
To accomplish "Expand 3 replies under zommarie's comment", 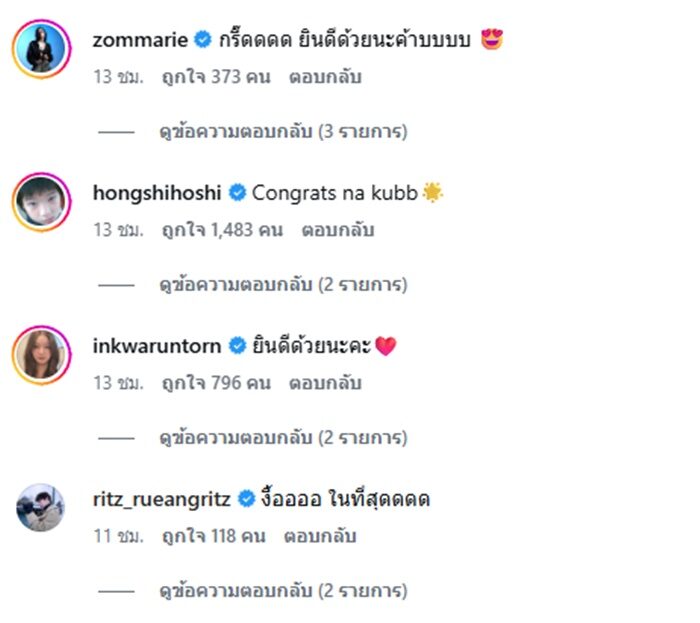I will point(283,131).
